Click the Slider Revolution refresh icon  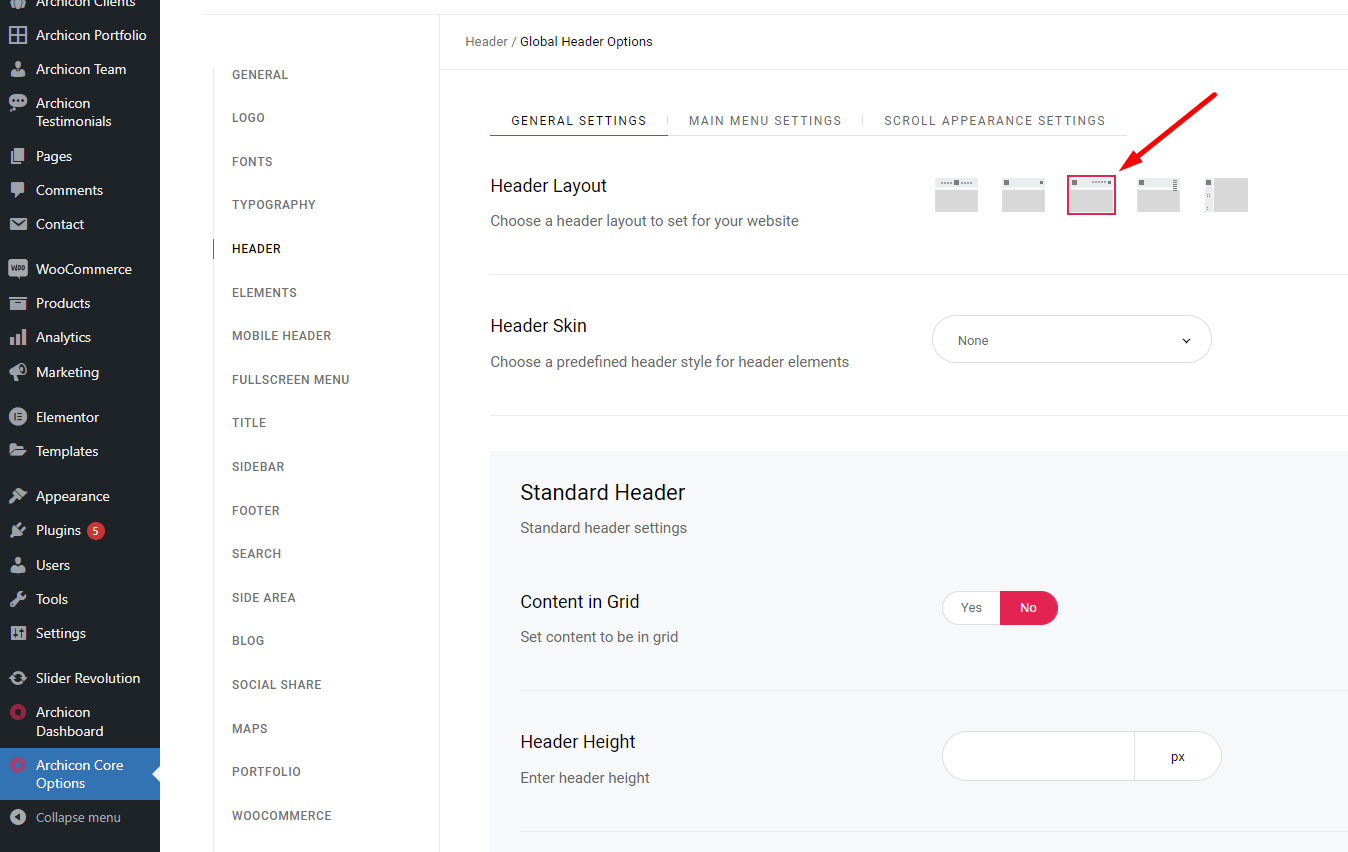tap(17, 678)
